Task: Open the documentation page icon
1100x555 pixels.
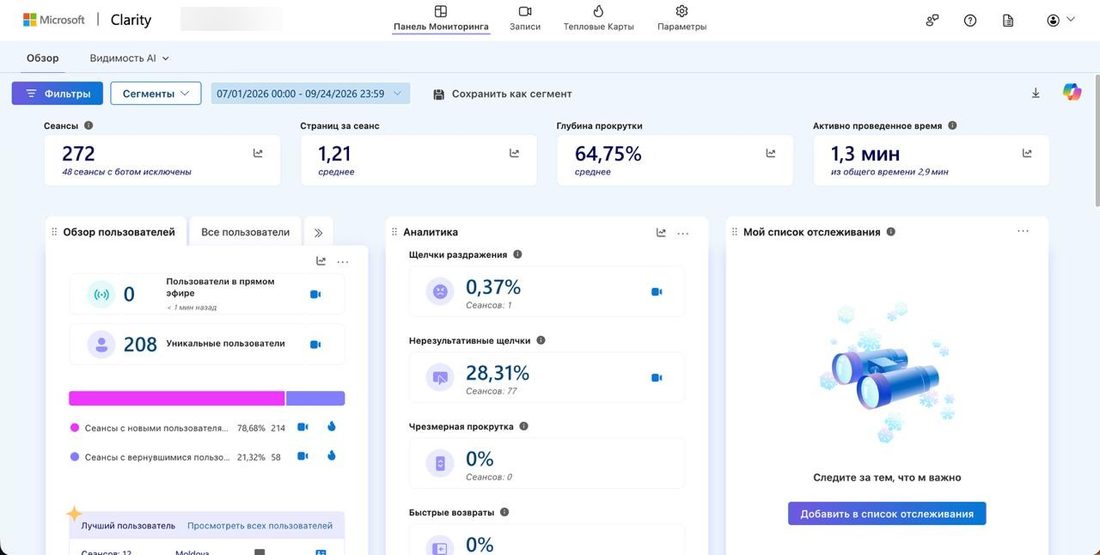Action: point(1007,20)
